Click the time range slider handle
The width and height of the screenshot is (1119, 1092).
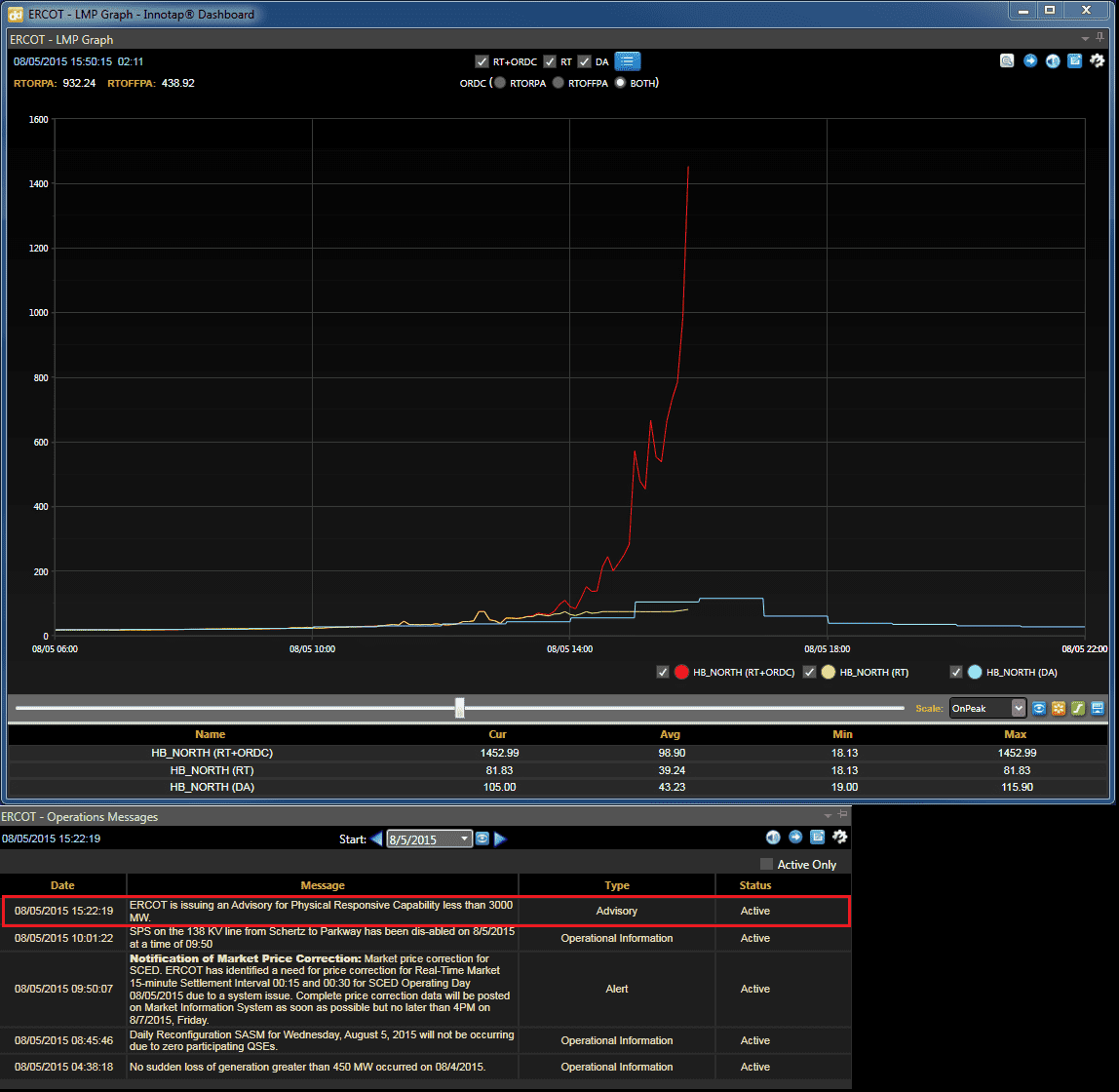[460, 707]
